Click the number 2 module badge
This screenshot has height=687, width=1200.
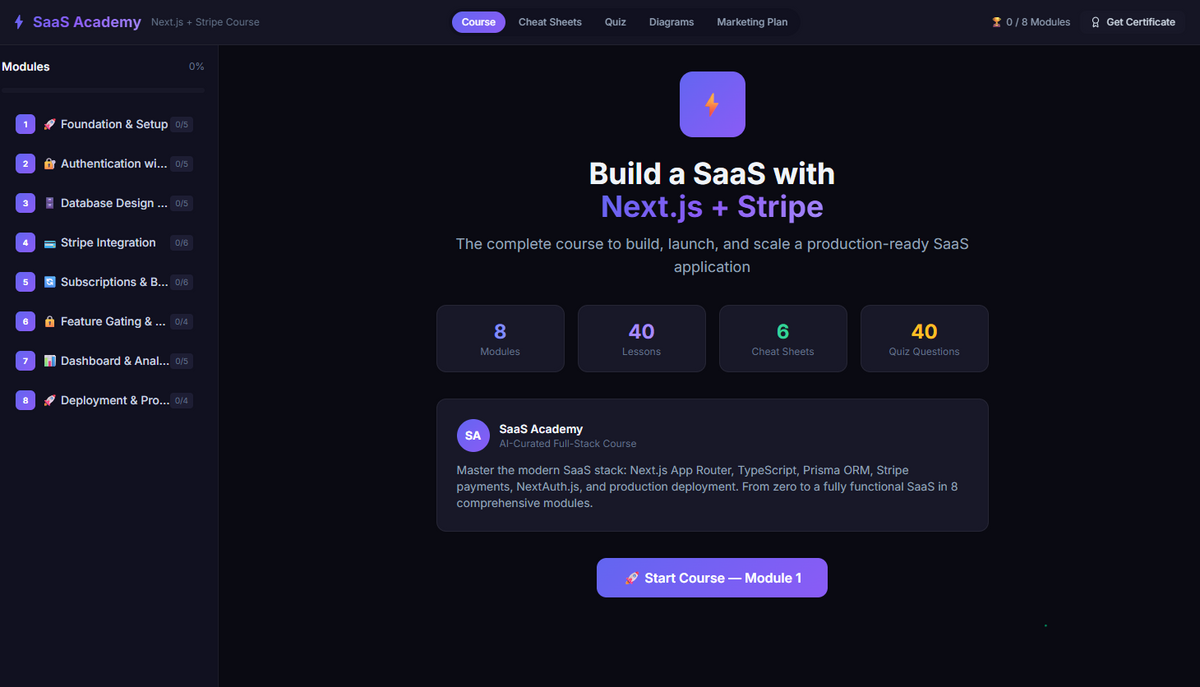pyautogui.click(x=25, y=164)
